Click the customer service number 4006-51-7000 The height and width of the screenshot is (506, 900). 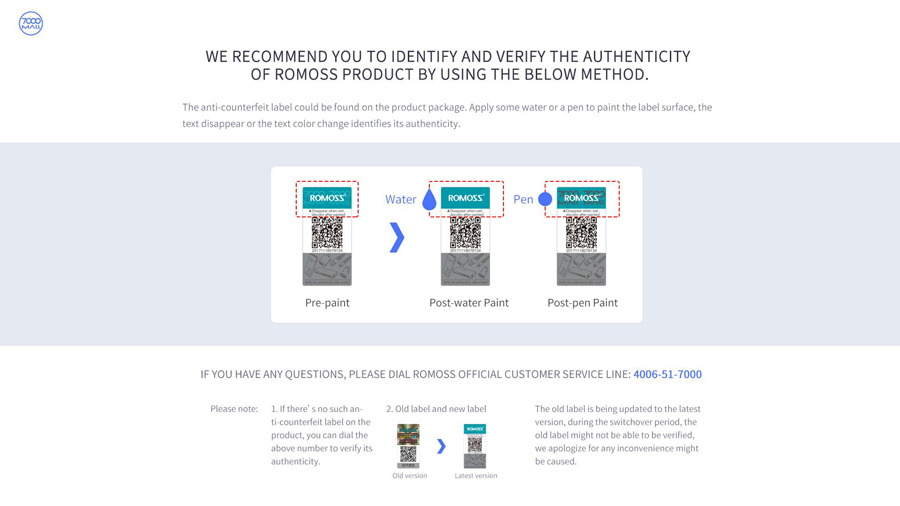(x=667, y=374)
